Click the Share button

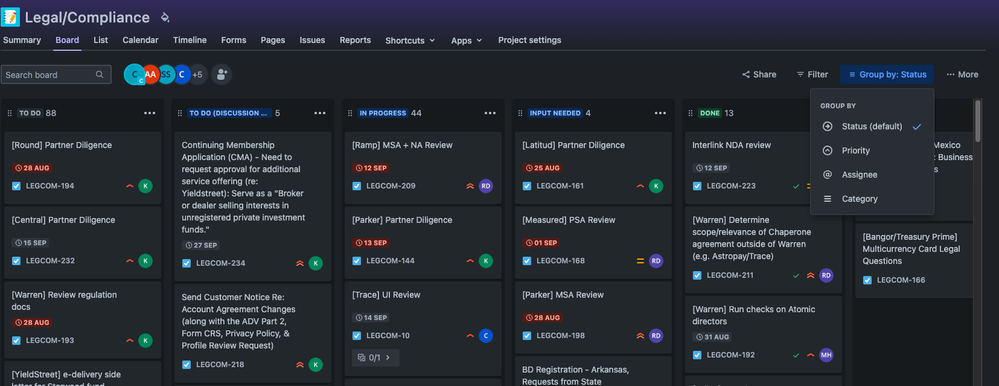[x=759, y=75]
